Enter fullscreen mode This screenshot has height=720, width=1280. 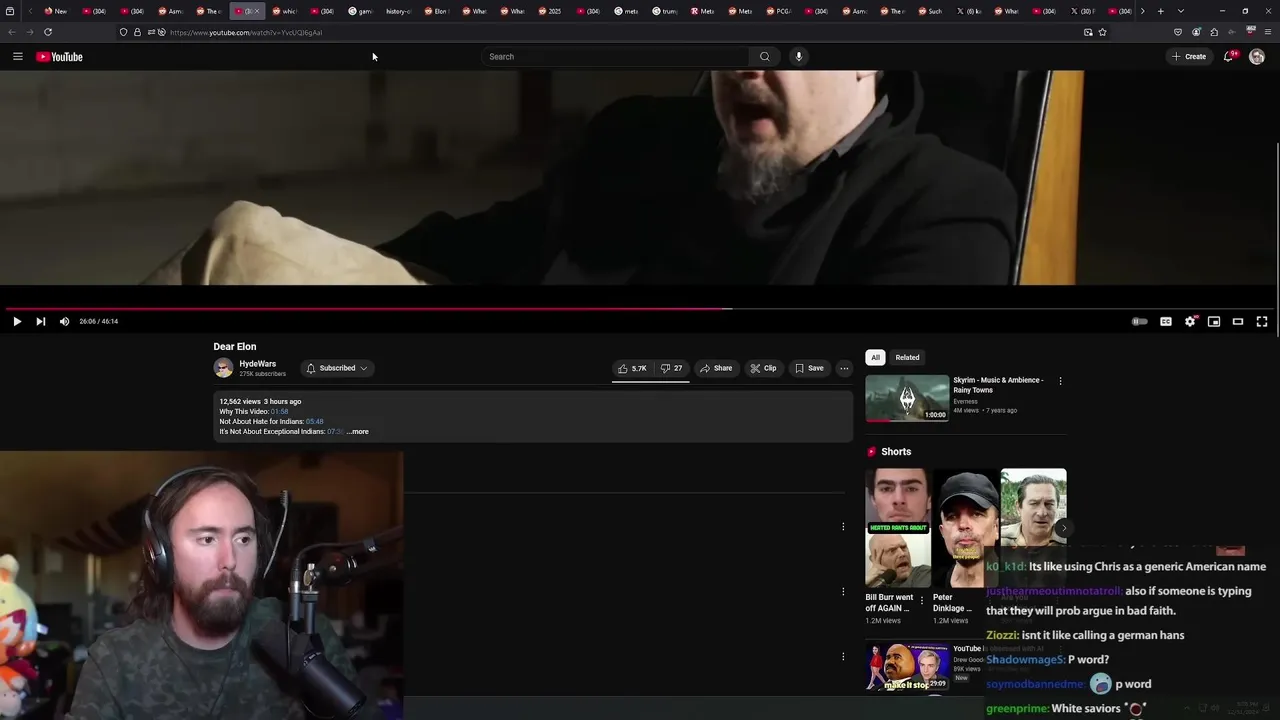click(1262, 321)
